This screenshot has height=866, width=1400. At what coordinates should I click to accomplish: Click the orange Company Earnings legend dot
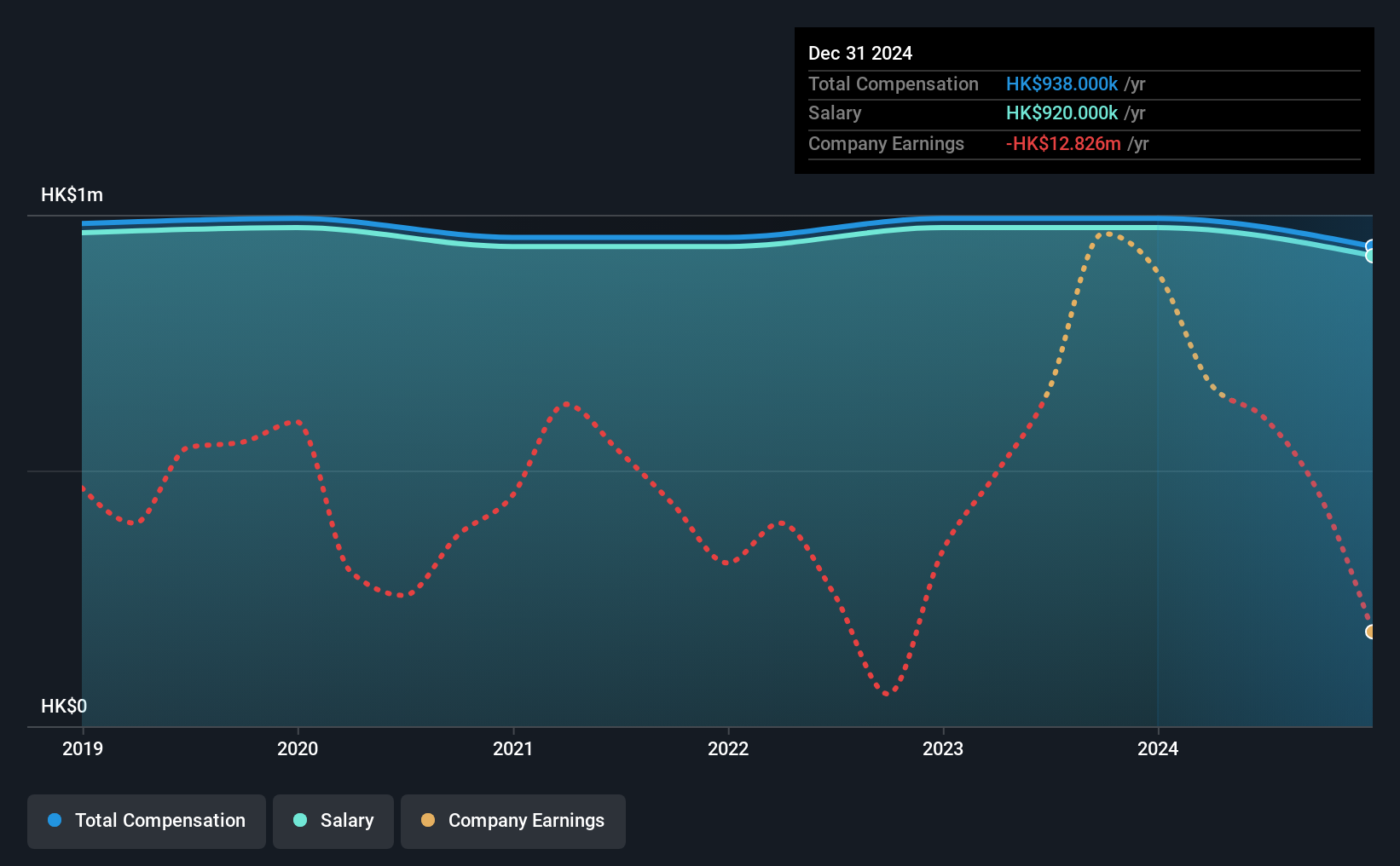tap(428, 820)
